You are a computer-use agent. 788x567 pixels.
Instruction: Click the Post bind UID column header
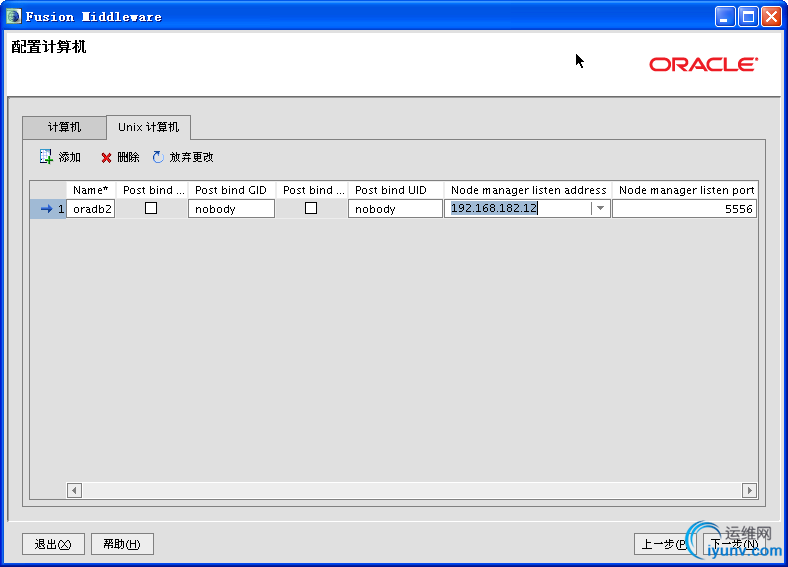click(x=395, y=190)
